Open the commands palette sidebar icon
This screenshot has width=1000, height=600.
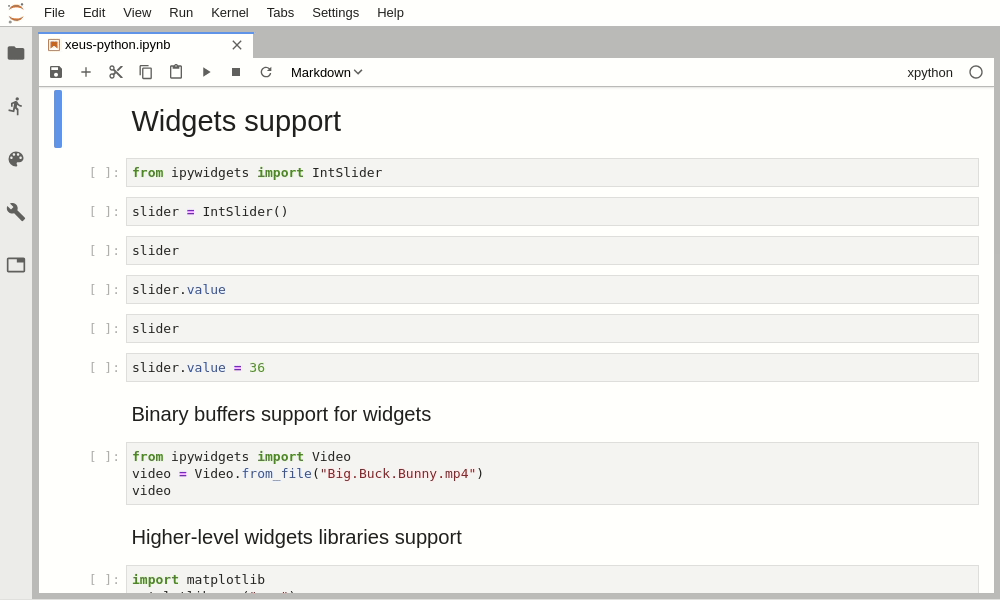16,159
